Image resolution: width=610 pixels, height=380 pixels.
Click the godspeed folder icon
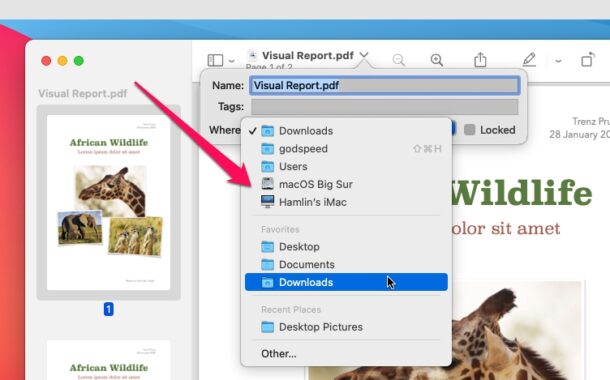pos(267,149)
